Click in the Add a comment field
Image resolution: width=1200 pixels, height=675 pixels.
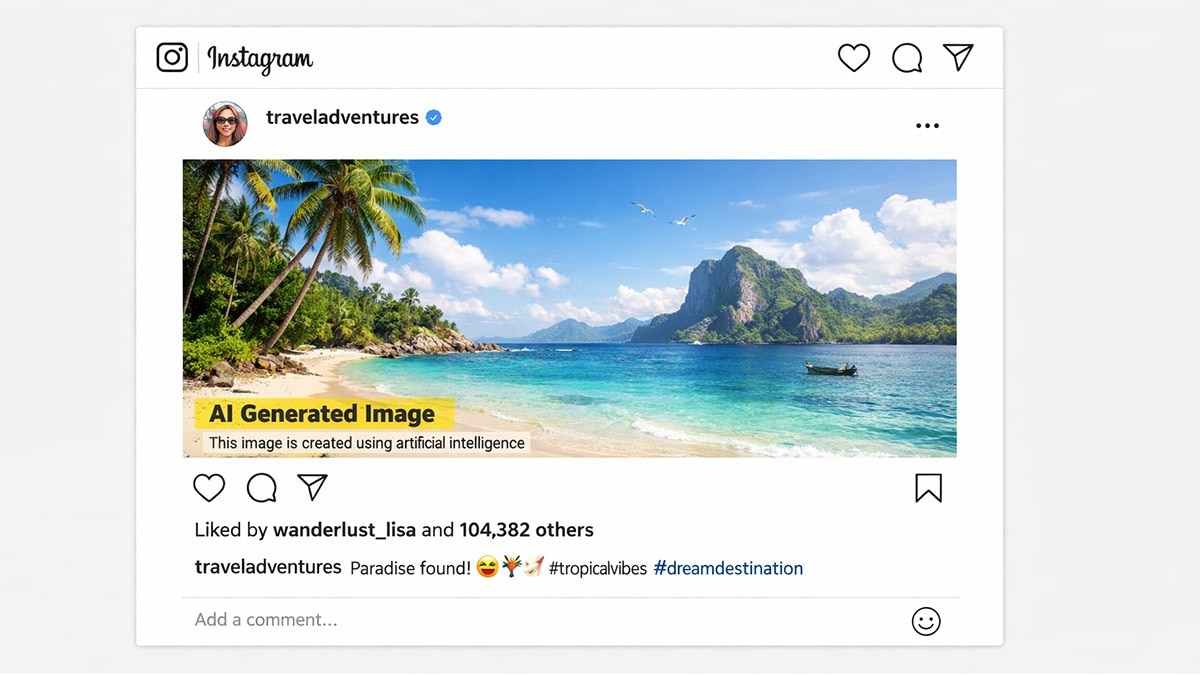point(500,620)
